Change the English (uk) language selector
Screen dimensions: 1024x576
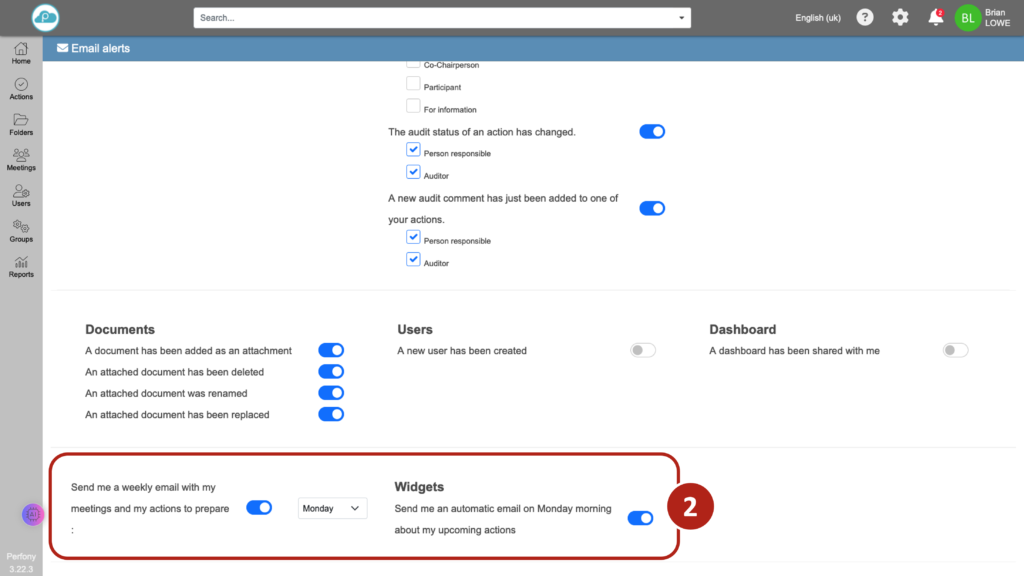pyautogui.click(x=818, y=18)
